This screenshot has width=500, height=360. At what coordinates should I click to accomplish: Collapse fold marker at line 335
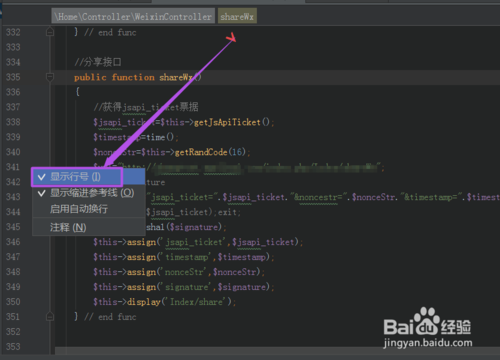(x=50, y=77)
